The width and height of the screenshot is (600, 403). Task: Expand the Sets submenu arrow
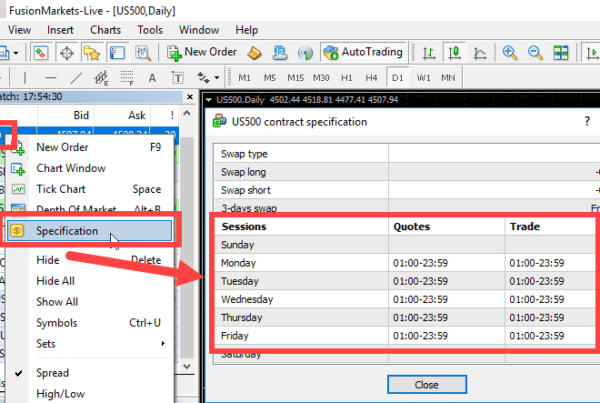163,343
